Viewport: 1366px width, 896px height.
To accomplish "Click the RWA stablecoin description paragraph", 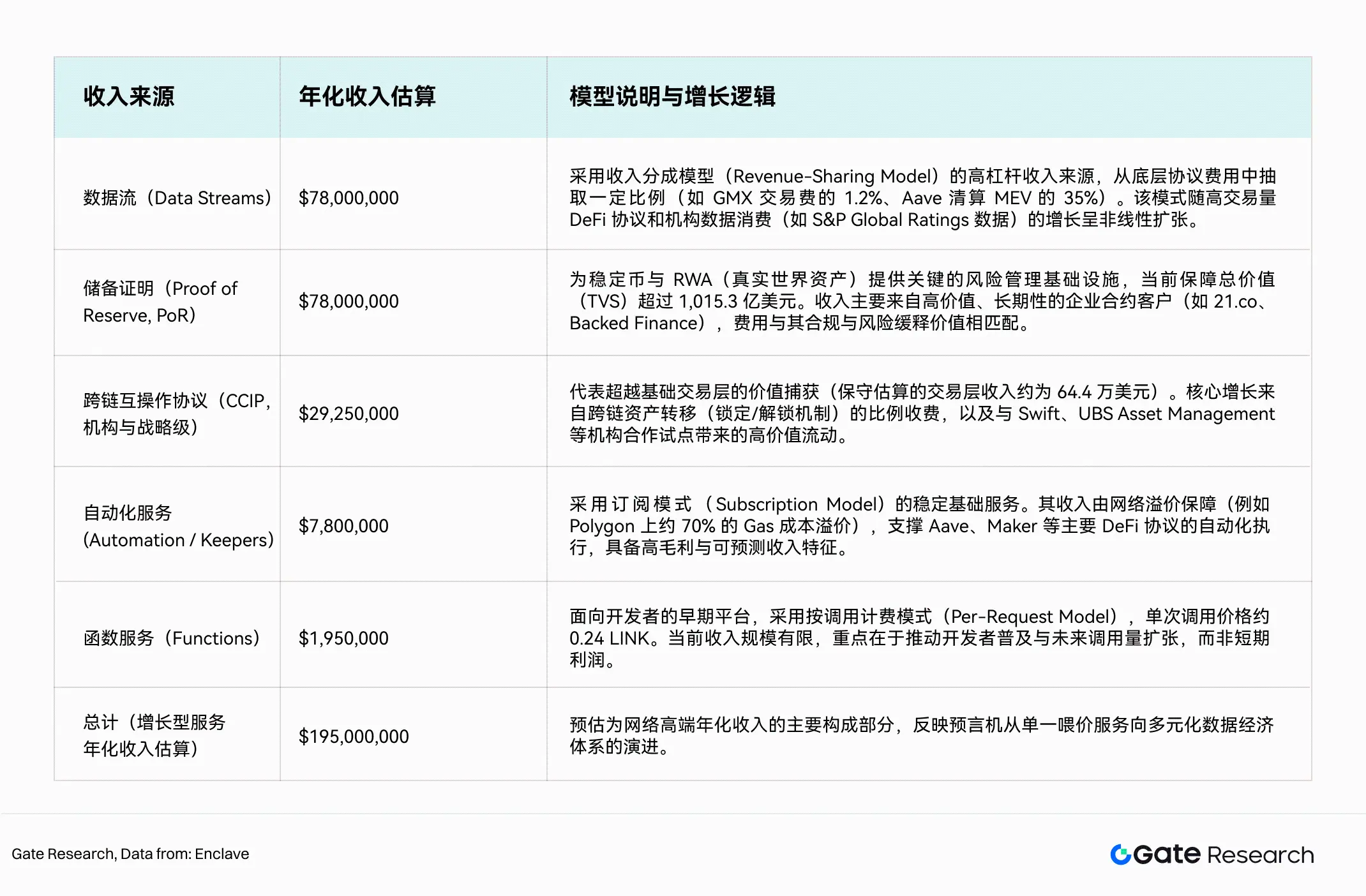I will click(922, 301).
